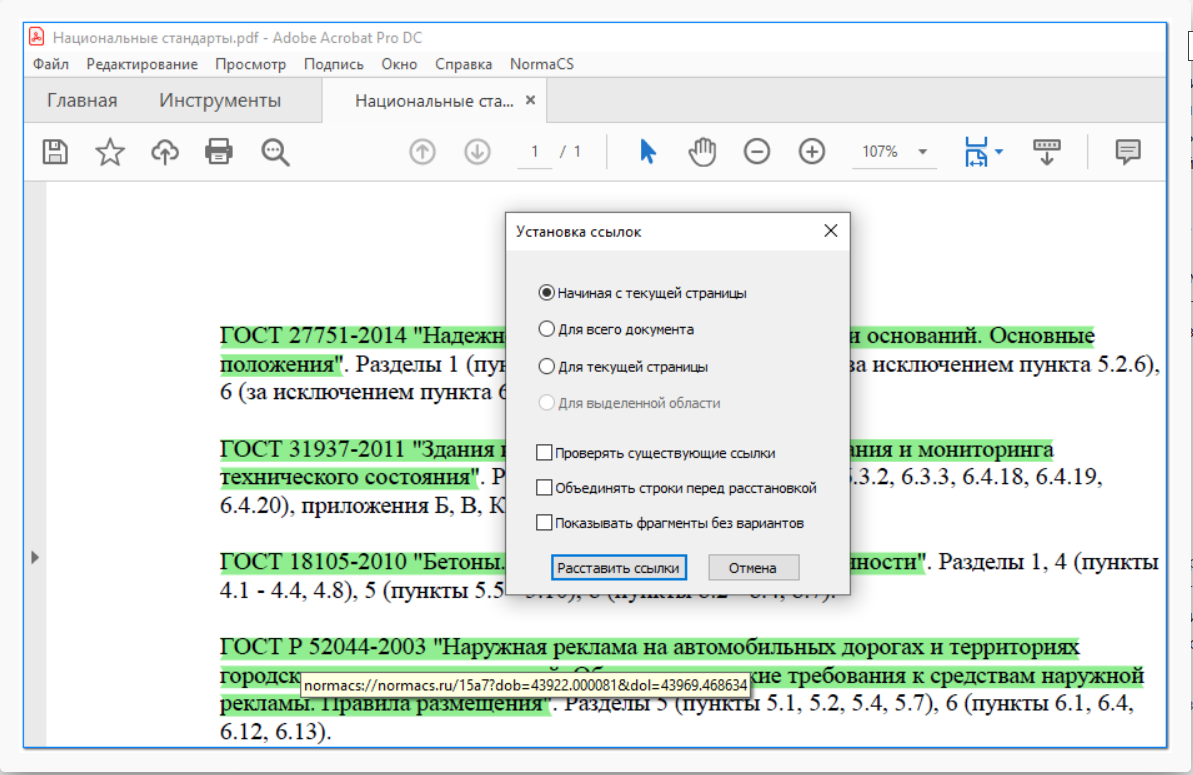Add document to favorites with star icon

pos(110,151)
